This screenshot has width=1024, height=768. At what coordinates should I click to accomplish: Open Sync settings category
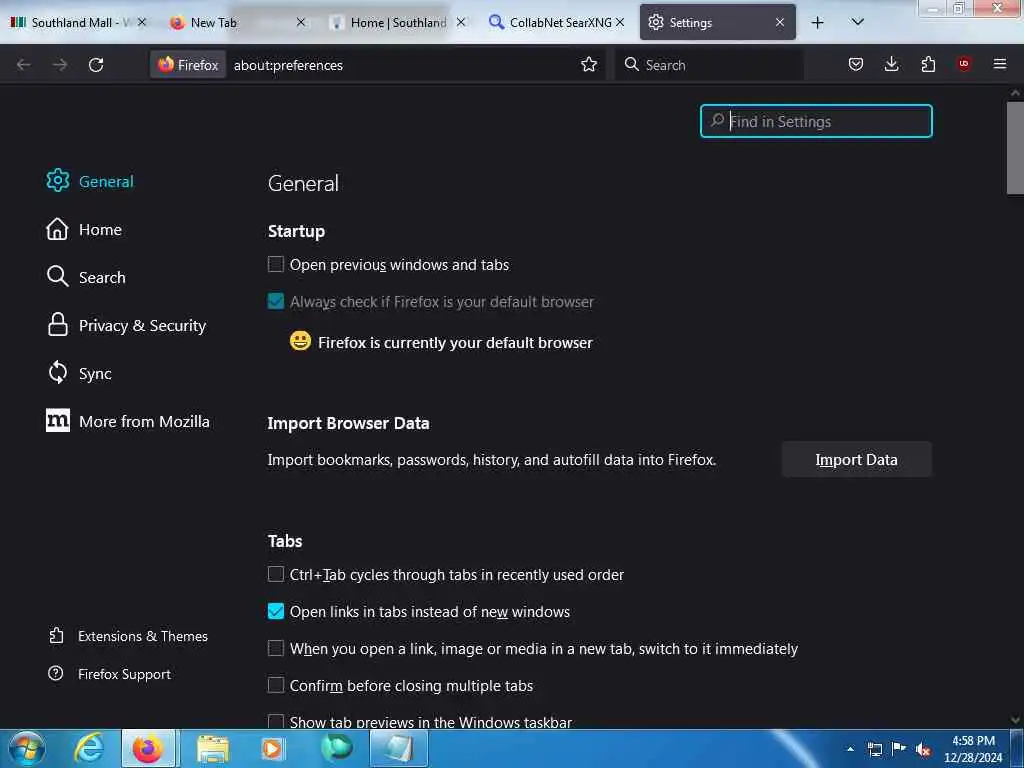[79, 373]
